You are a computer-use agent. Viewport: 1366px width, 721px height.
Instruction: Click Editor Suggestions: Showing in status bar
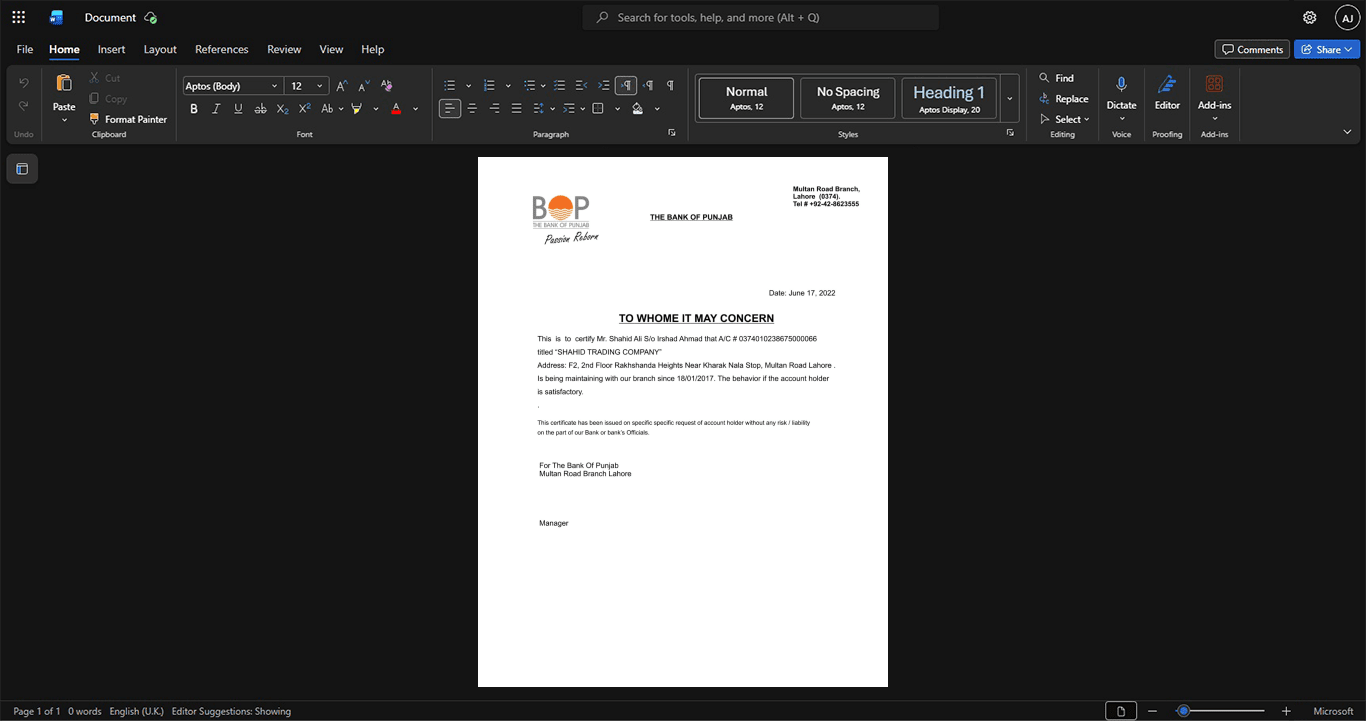[231, 711]
